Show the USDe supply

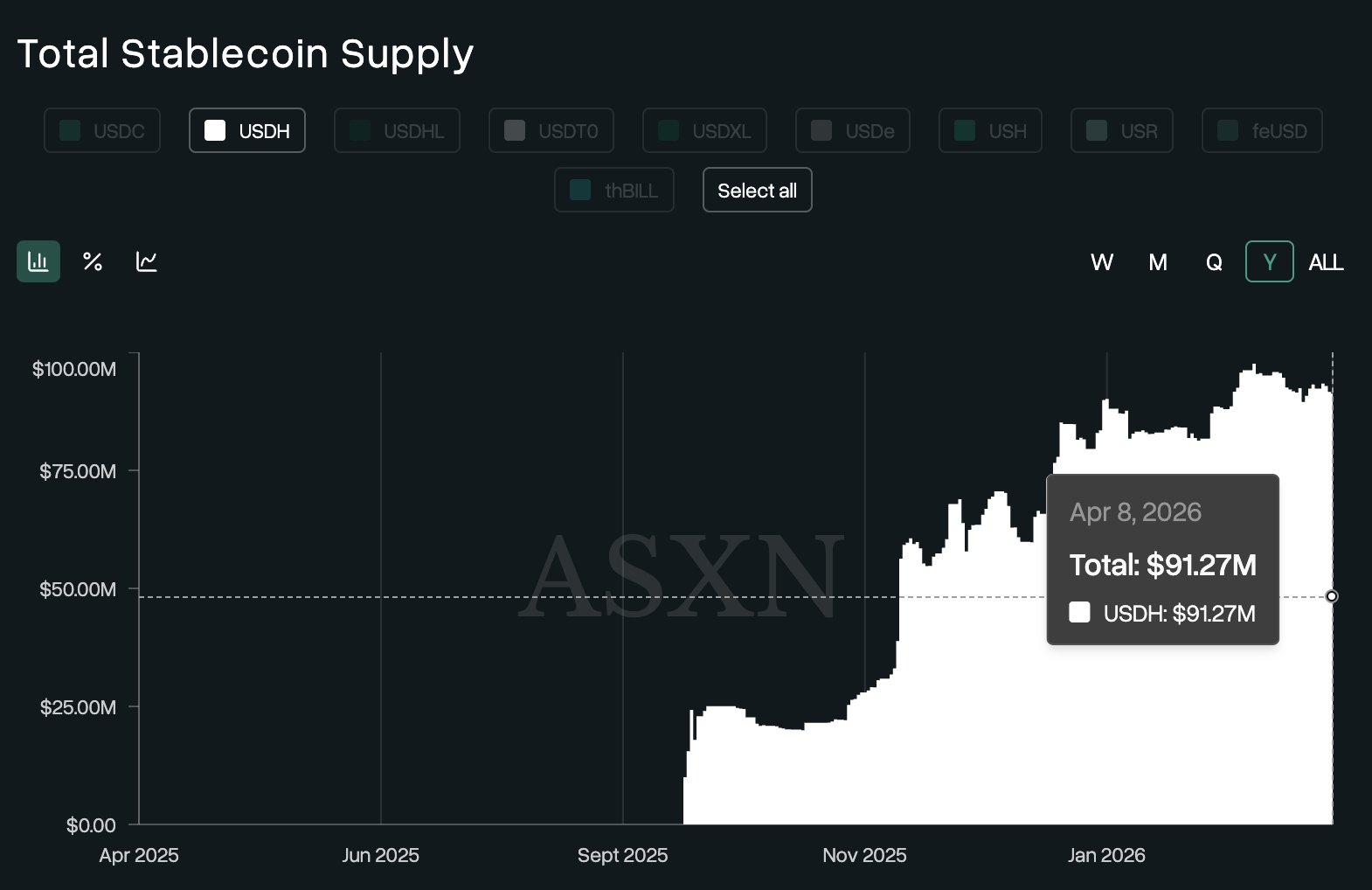853,131
